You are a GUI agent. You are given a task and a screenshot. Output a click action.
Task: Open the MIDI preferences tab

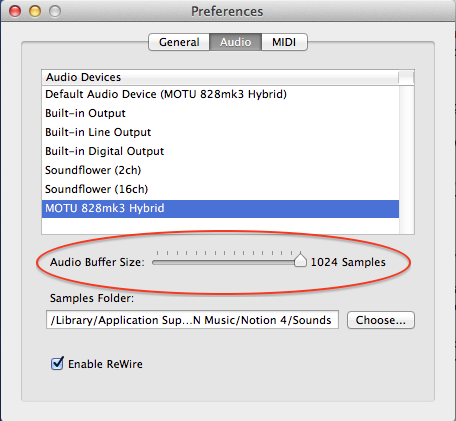[284, 42]
